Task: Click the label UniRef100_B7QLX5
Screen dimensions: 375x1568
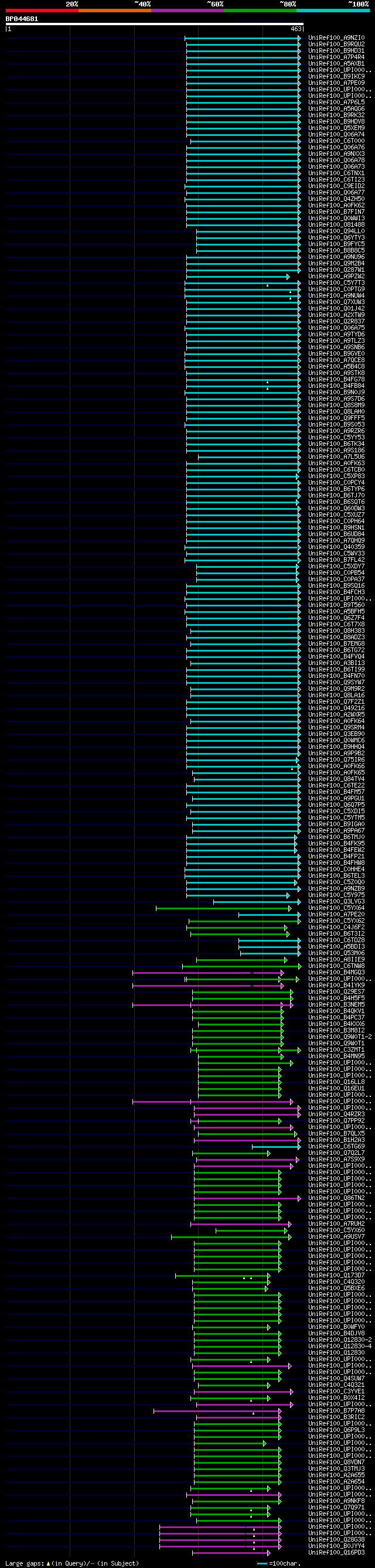Action: 337,1134
